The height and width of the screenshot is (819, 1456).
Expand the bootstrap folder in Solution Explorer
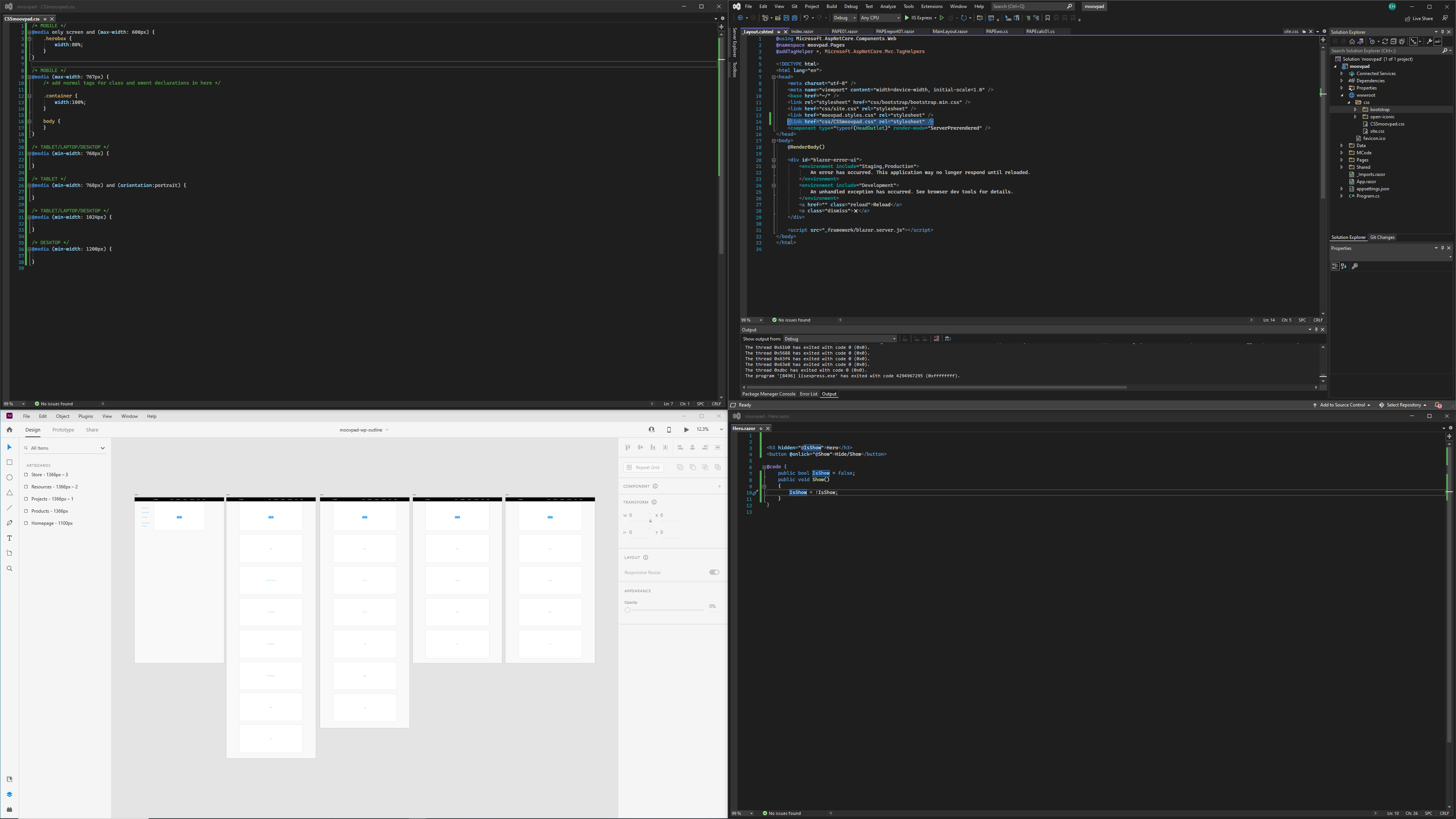[1356, 110]
